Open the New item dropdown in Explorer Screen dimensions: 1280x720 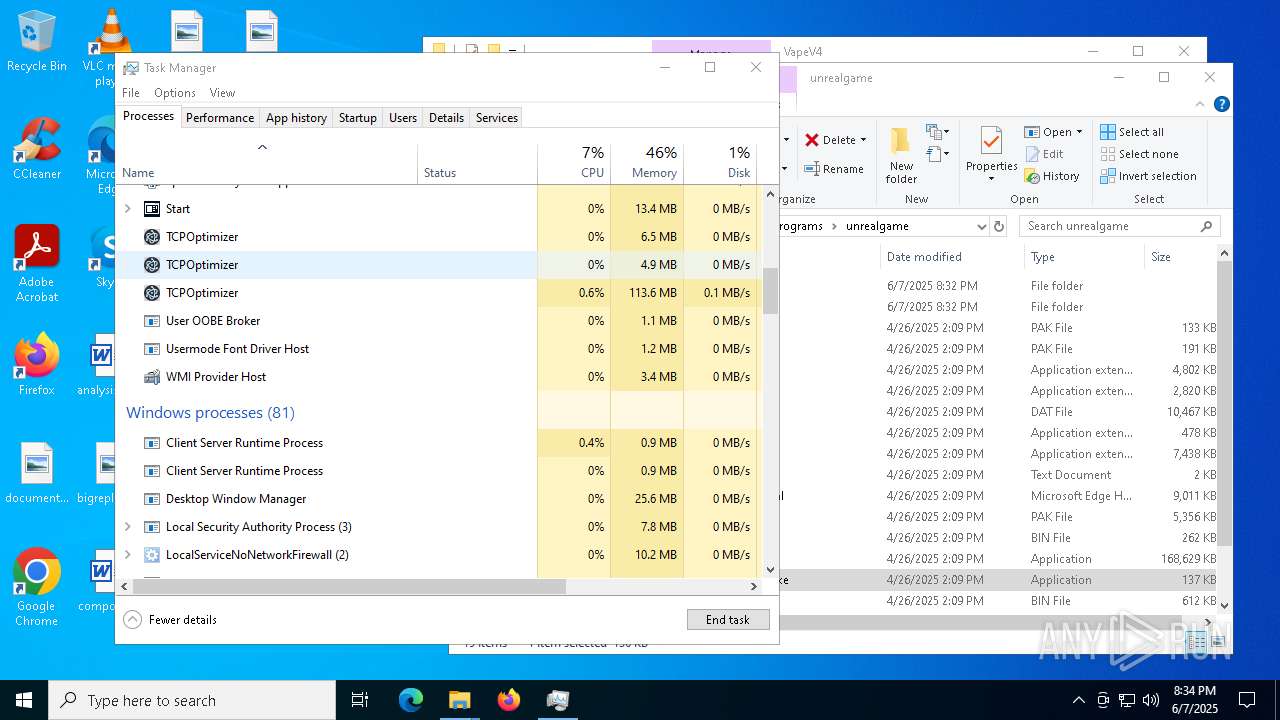pyautogui.click(x=937, y=132)
